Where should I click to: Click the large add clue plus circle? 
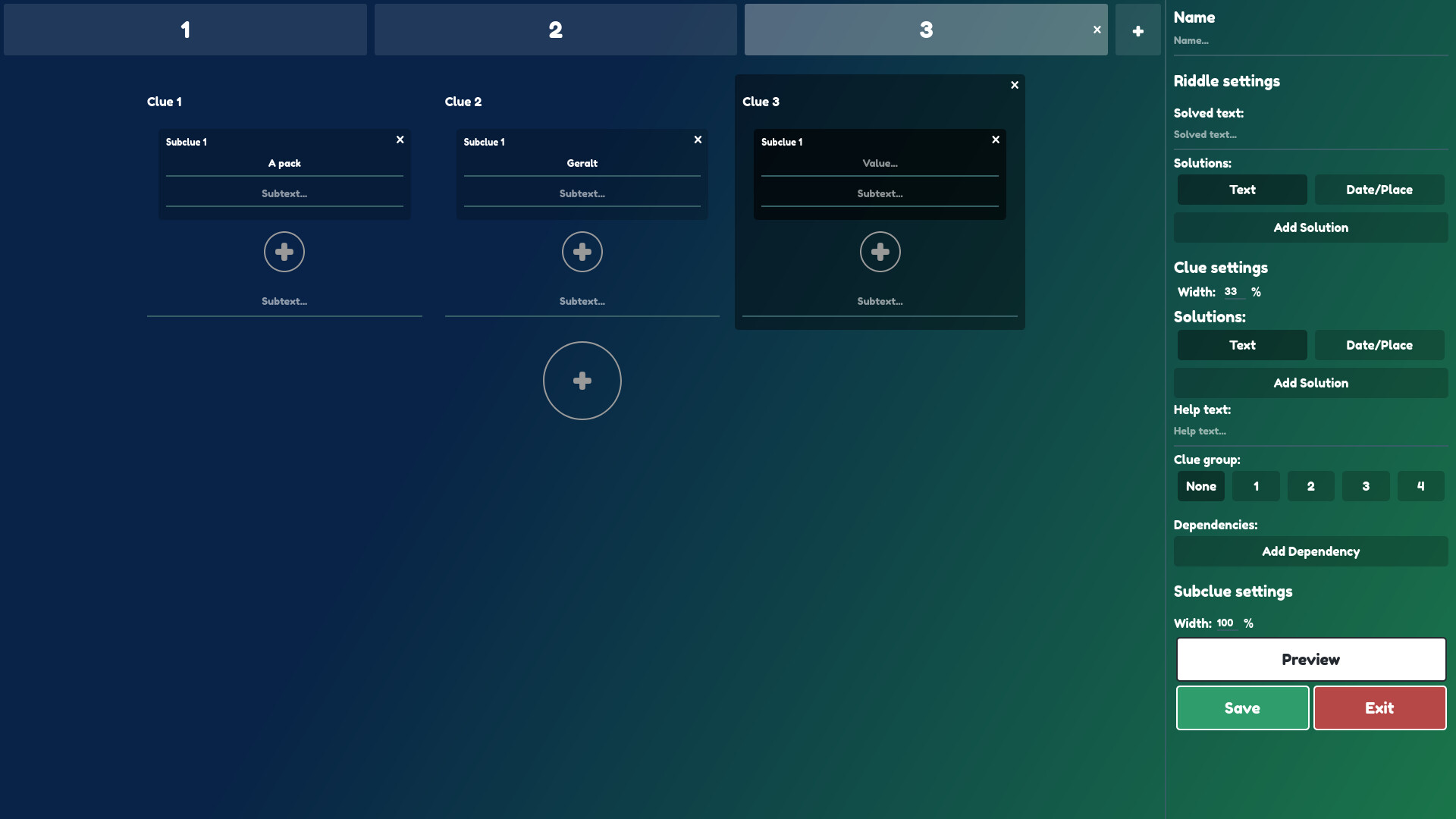point(582,381)
